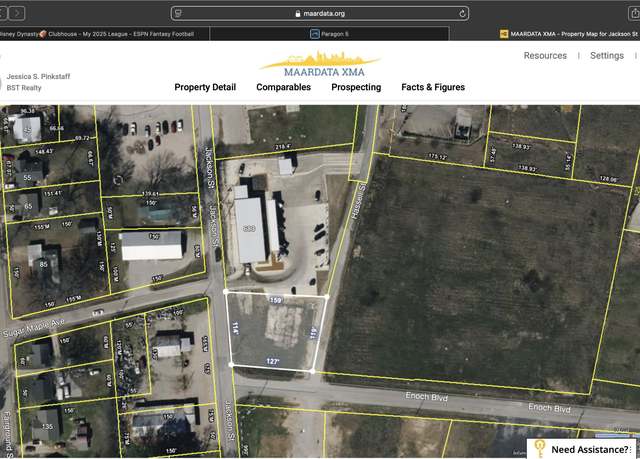640x459 pixels.
Task: Click the 128.06' parcel dimension label
Action: [609, 178]
